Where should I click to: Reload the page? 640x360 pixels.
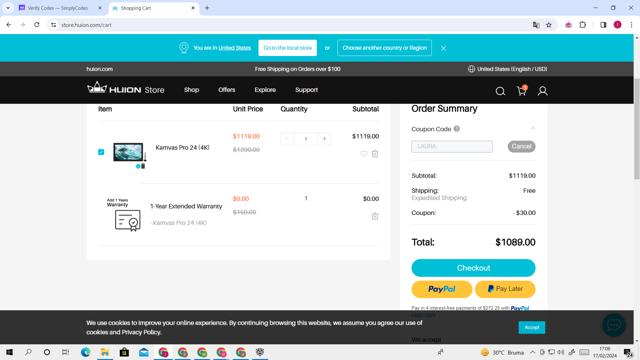click(x=37, y=25)
